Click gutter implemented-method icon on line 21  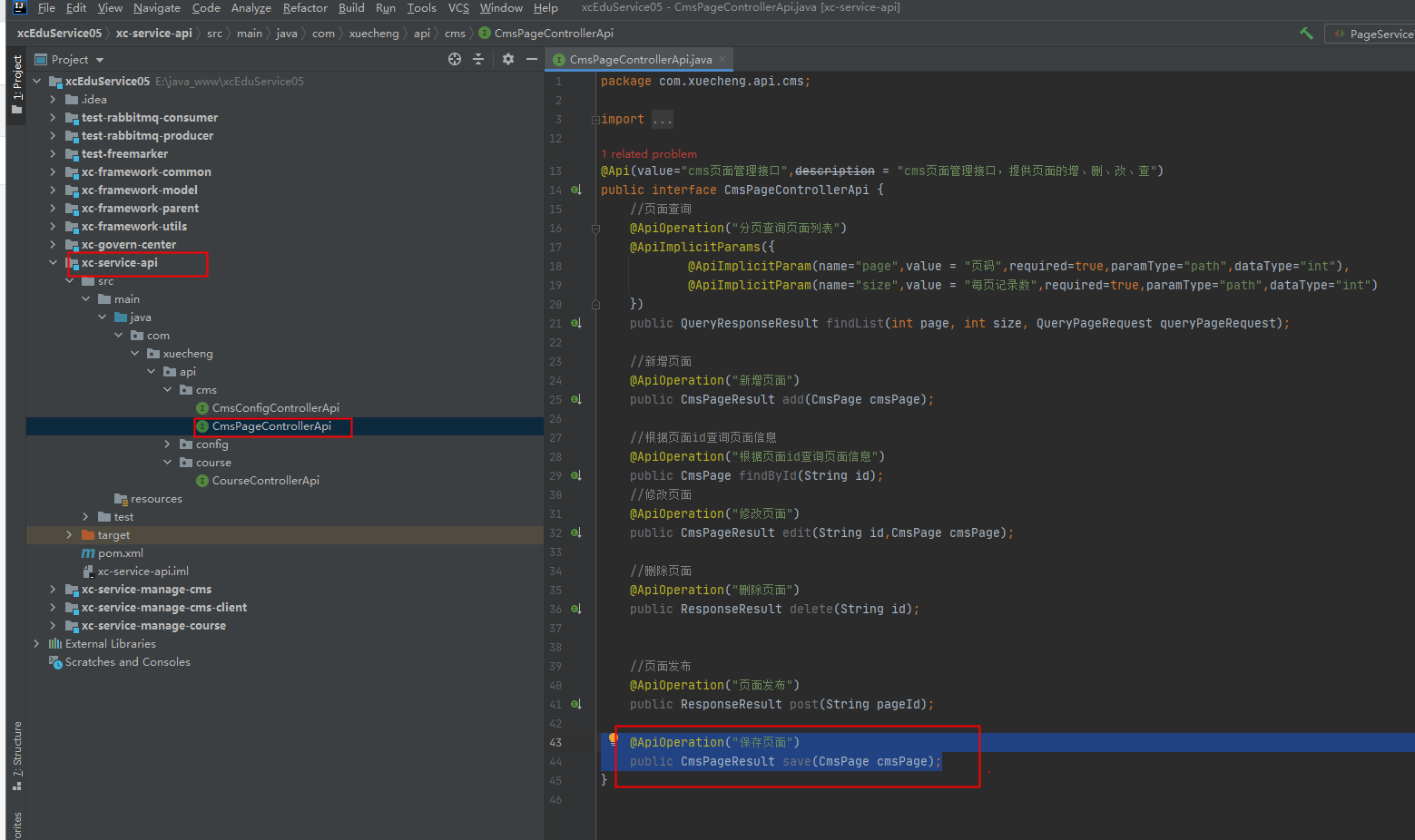576,323
